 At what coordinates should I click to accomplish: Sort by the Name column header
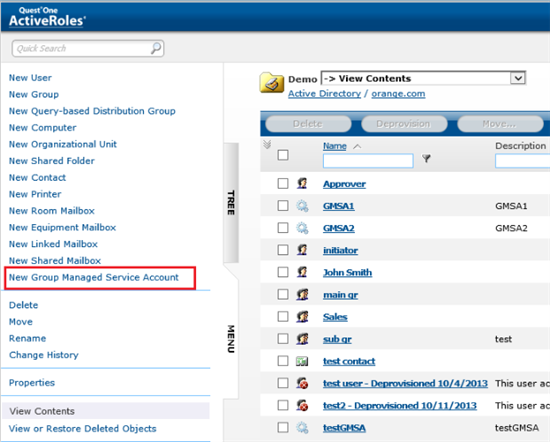pyautogui.click(x=335, y=146)
